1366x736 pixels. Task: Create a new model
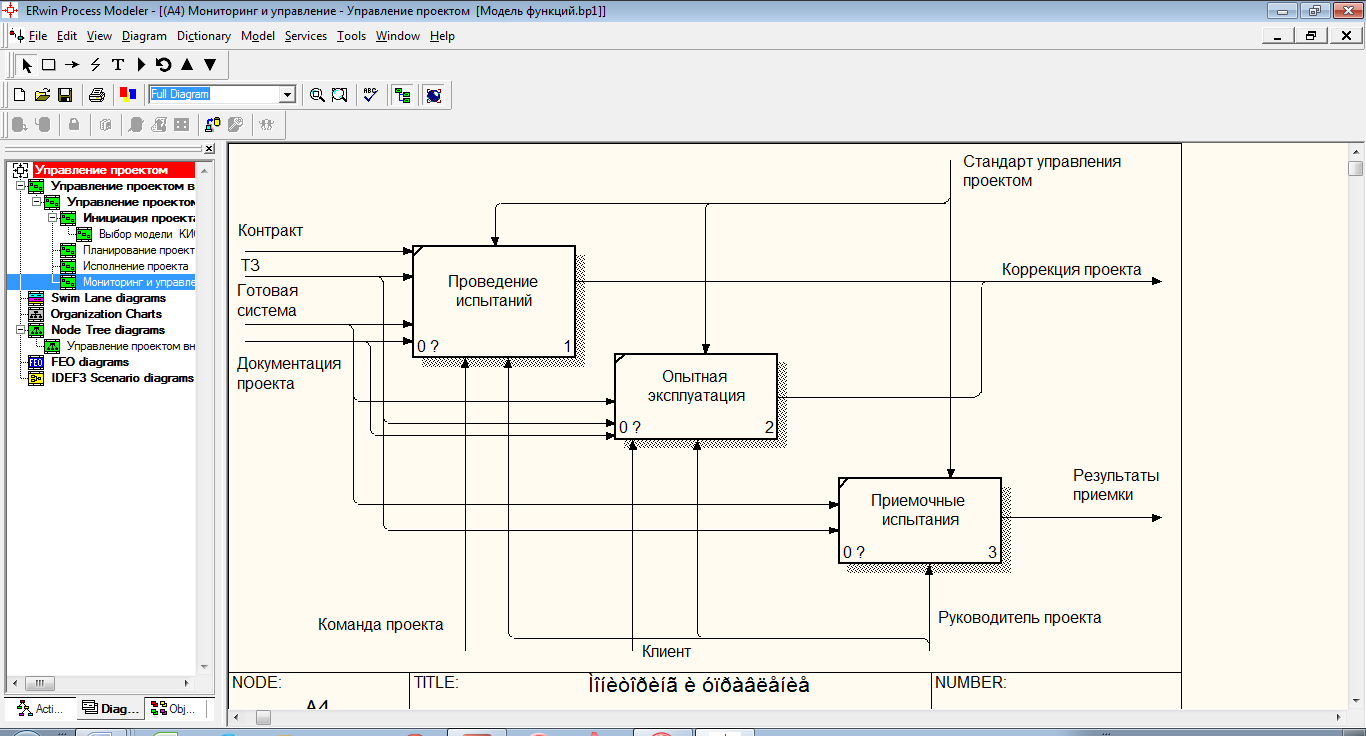click(19, 95)
